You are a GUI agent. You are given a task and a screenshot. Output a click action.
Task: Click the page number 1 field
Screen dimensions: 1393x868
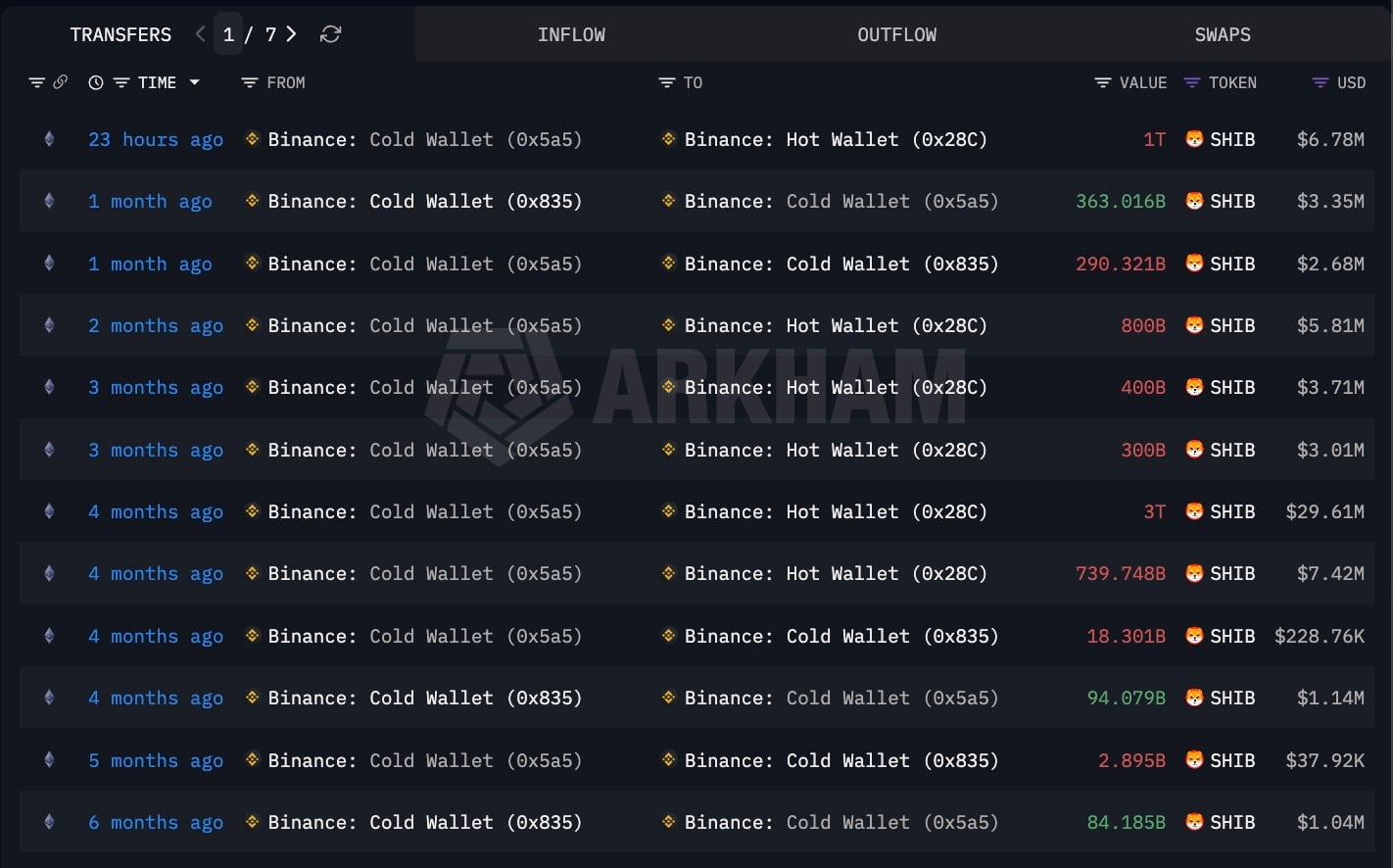click(228, 34)
